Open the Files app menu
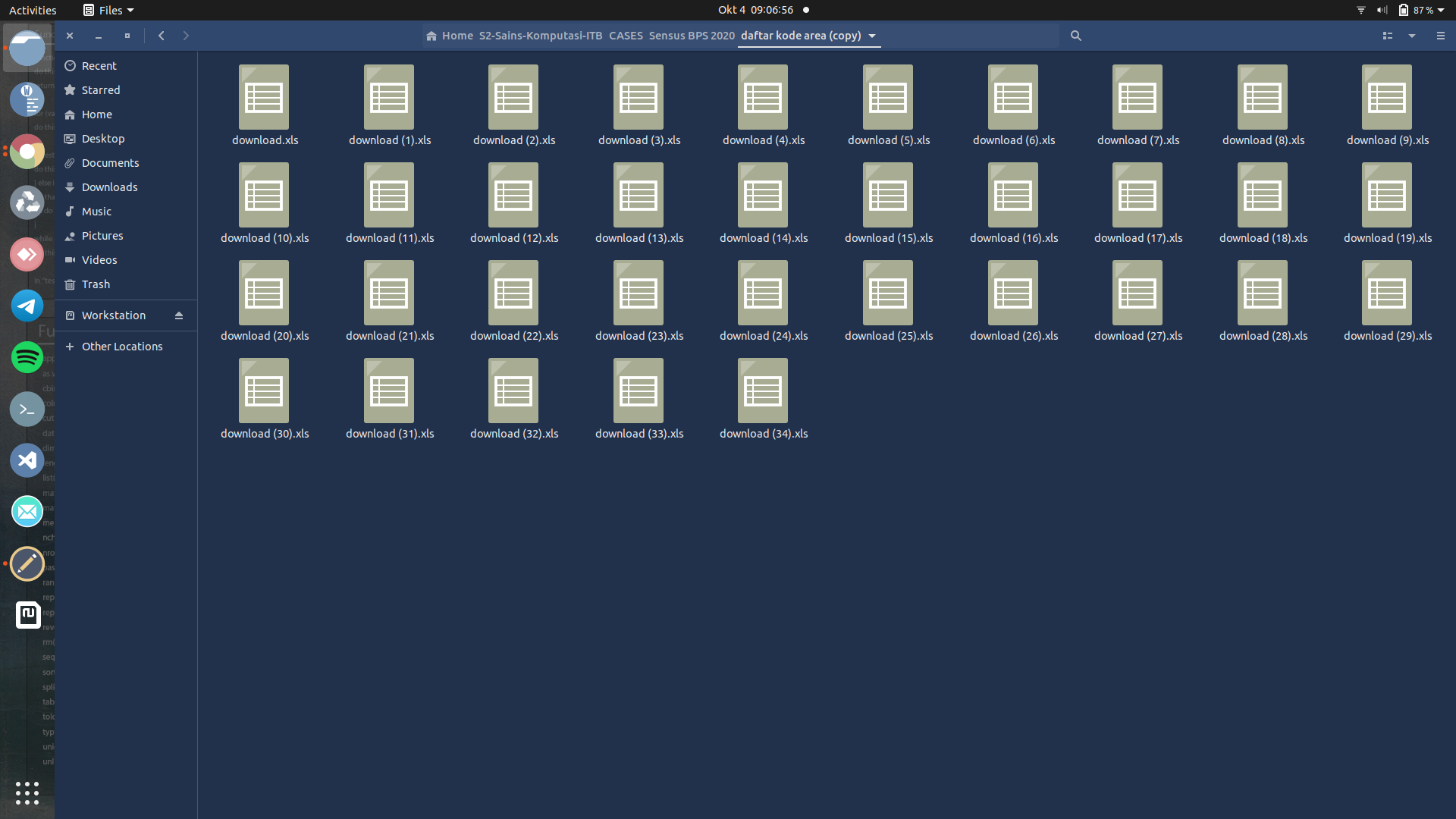Viewport: 1456px width, 819px height. tap(109, 10)
